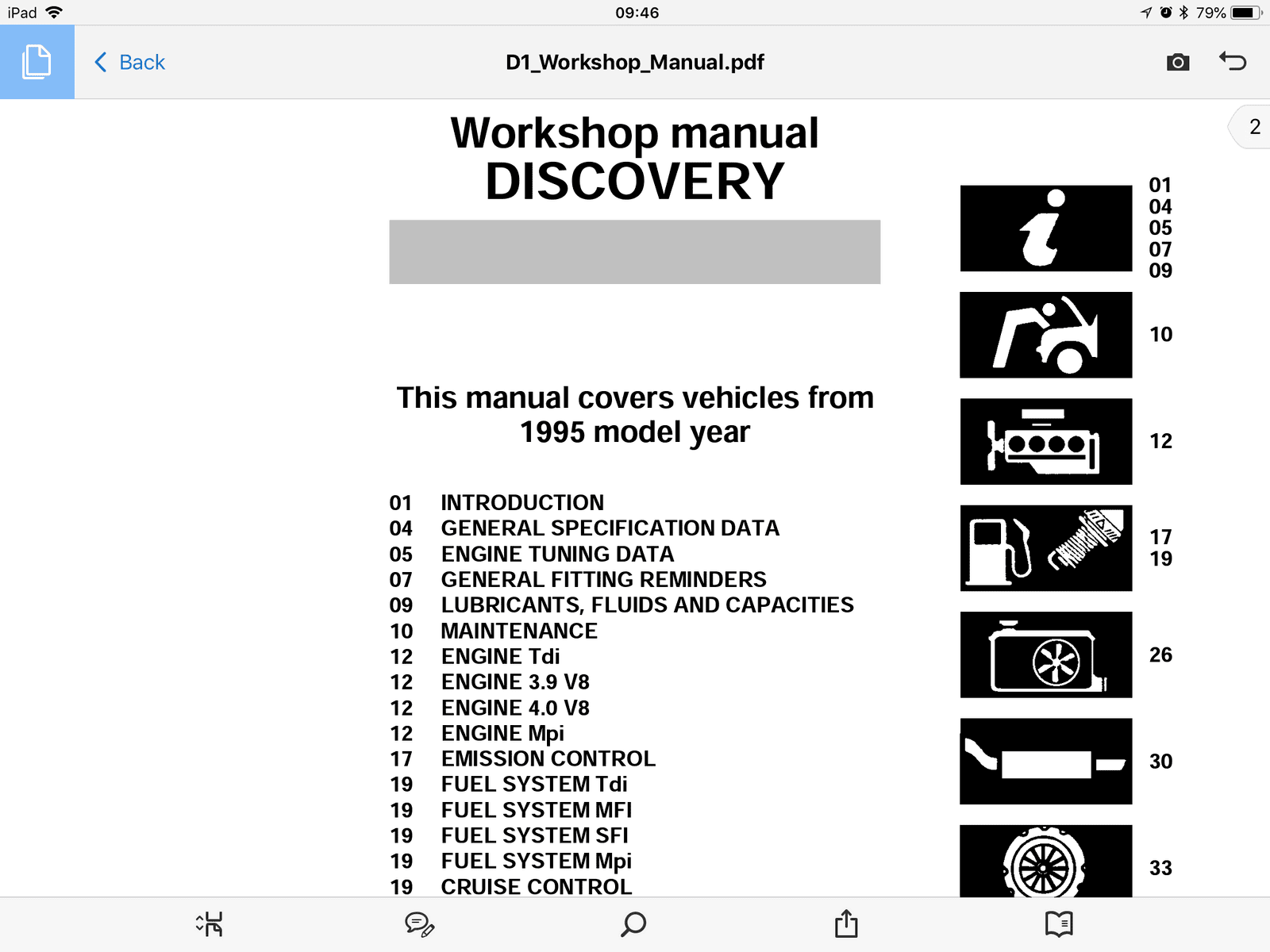Click the Workshop manual heading
The image size is (1270, 952).
(x=635, y=132)
